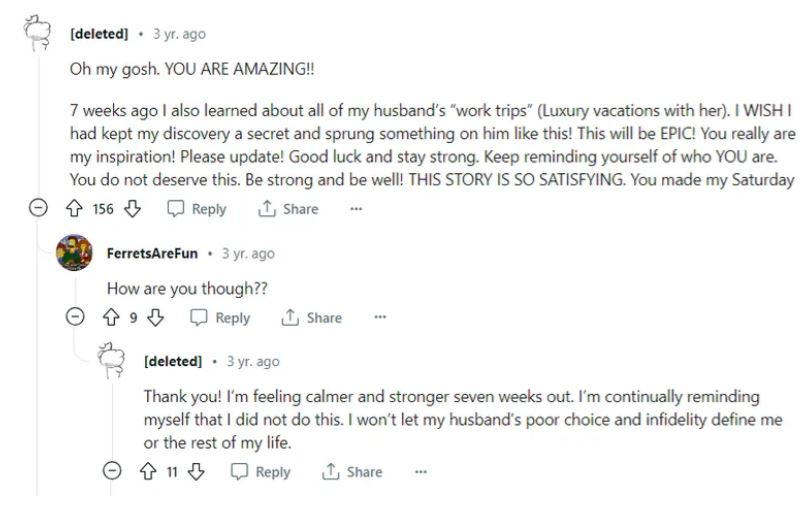Reply to the 156-point comment
804x511 pixels.
[197, 209]
